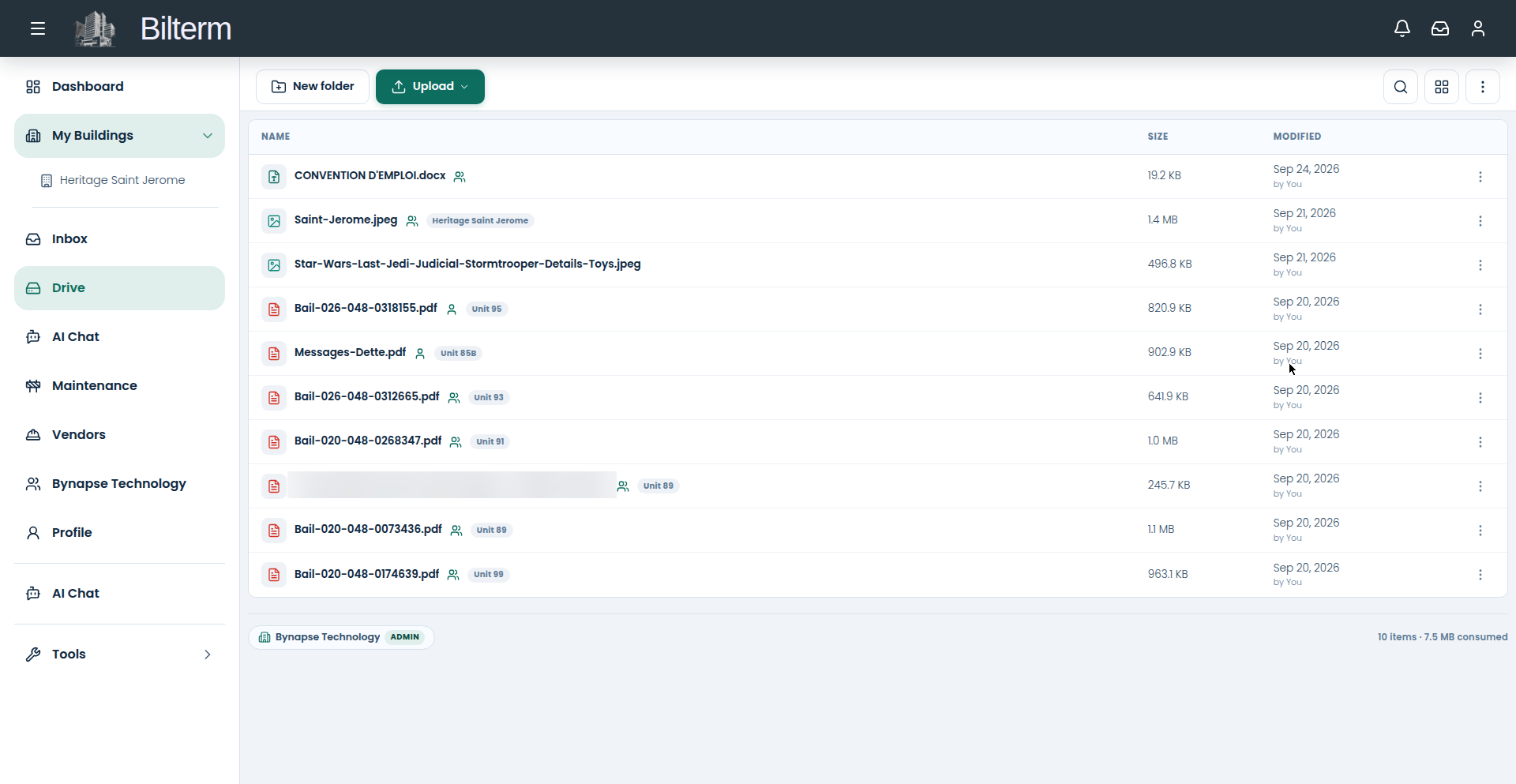Switch to grid view icon
Screen dimensions: 1516x784
point(1442,87)
